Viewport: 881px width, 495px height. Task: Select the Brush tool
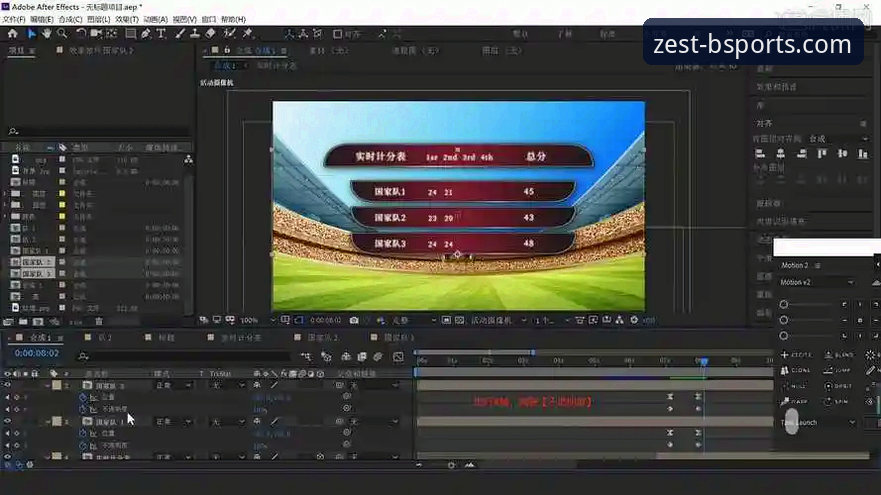click(x=180, y=34)
